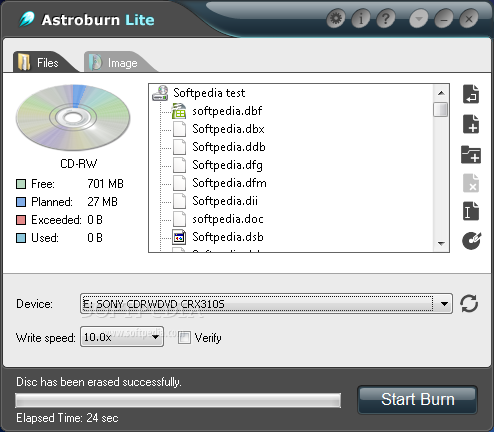Click the Remove file icon
Screen dimensions: 494x432
tap(471, 183)
